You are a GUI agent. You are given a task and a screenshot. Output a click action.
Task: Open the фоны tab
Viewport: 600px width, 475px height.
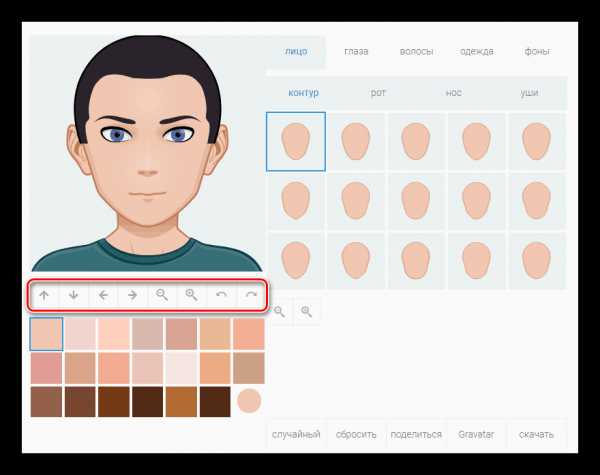click(536, 51)
